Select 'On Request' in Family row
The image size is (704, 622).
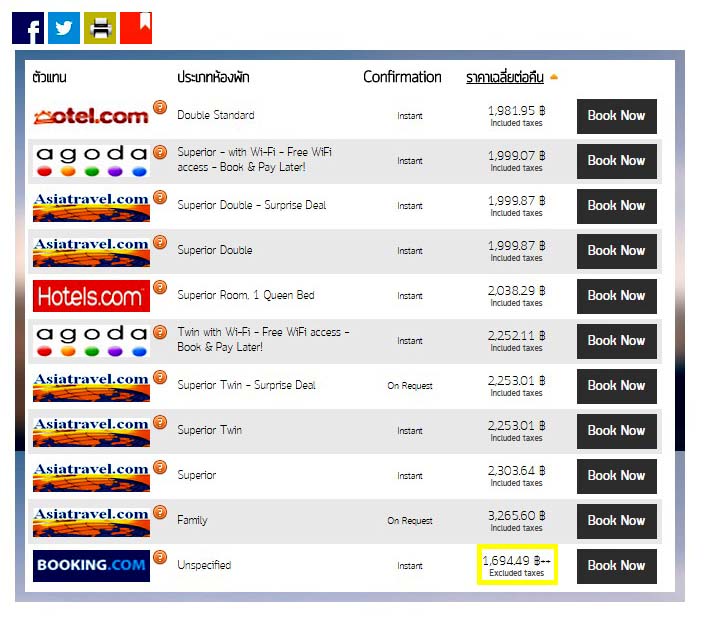pos(410,521)
